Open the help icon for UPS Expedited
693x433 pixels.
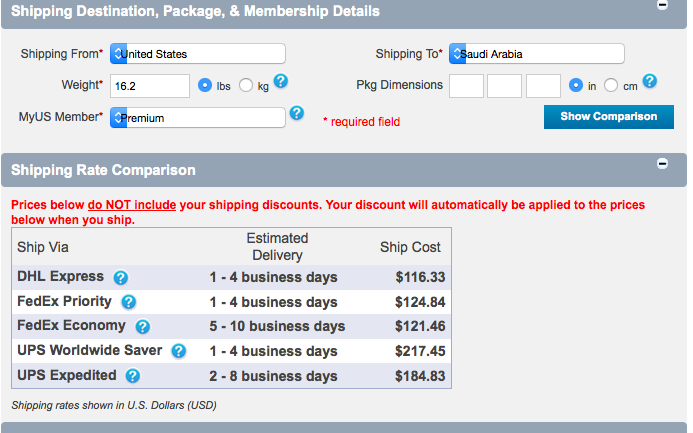tap(133, 376)
